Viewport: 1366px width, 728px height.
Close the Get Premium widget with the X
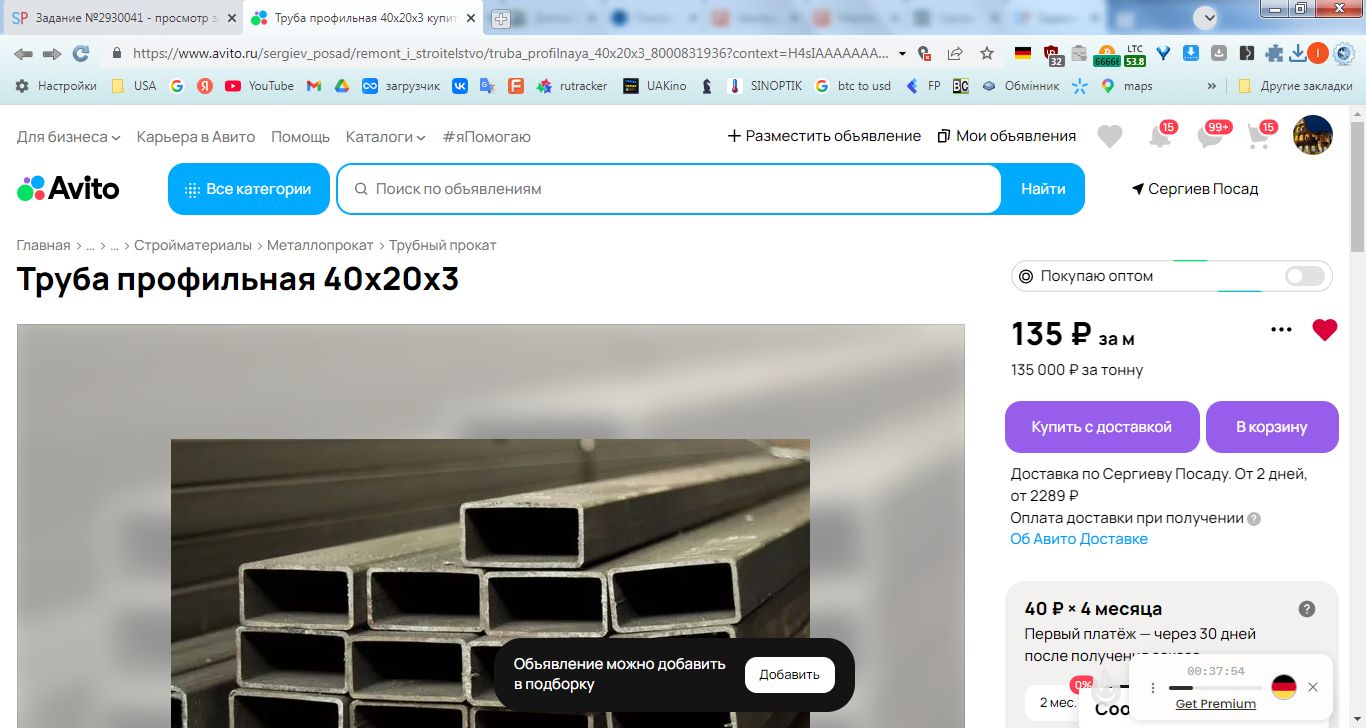(1313, 687)
